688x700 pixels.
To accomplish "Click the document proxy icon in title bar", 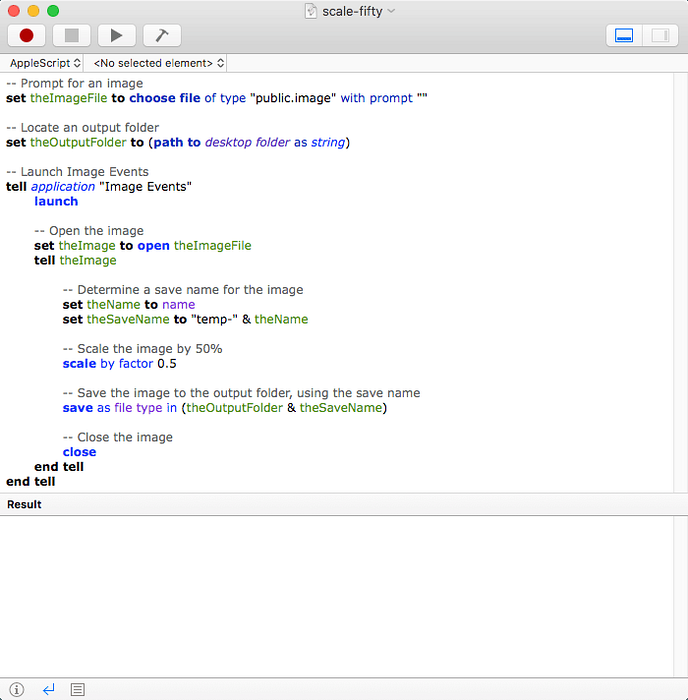I will (311, 11).
